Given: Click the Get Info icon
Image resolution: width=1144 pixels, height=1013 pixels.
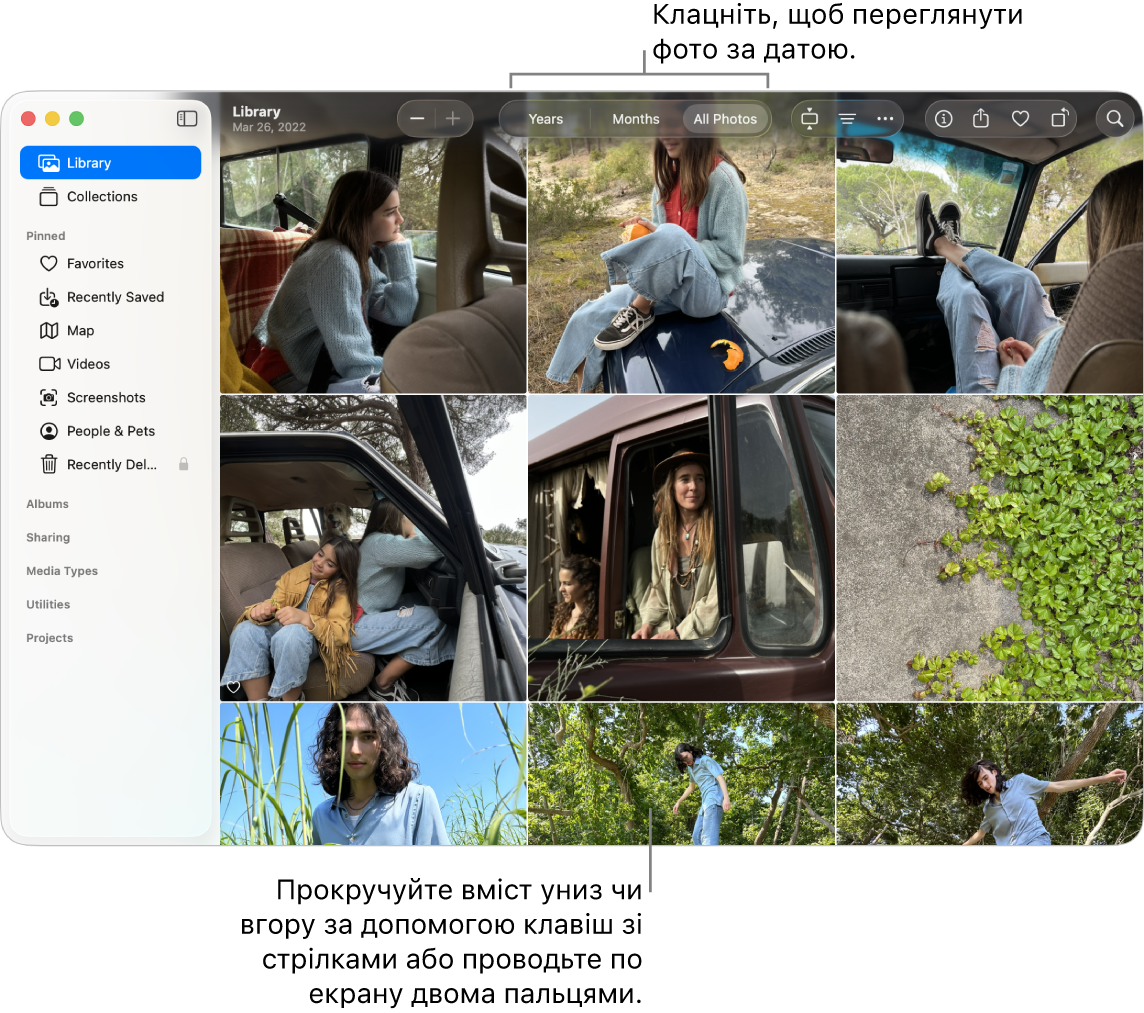Looking at the screenshot, I should (x=943, y=119).
